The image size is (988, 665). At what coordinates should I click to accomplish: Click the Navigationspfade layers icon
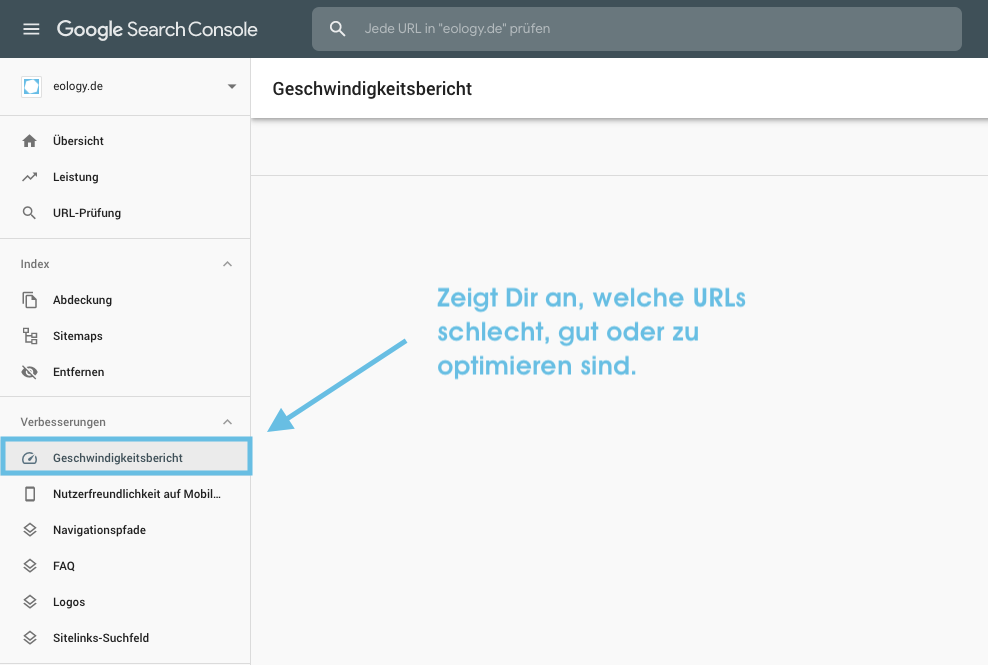tap(30, 530)
